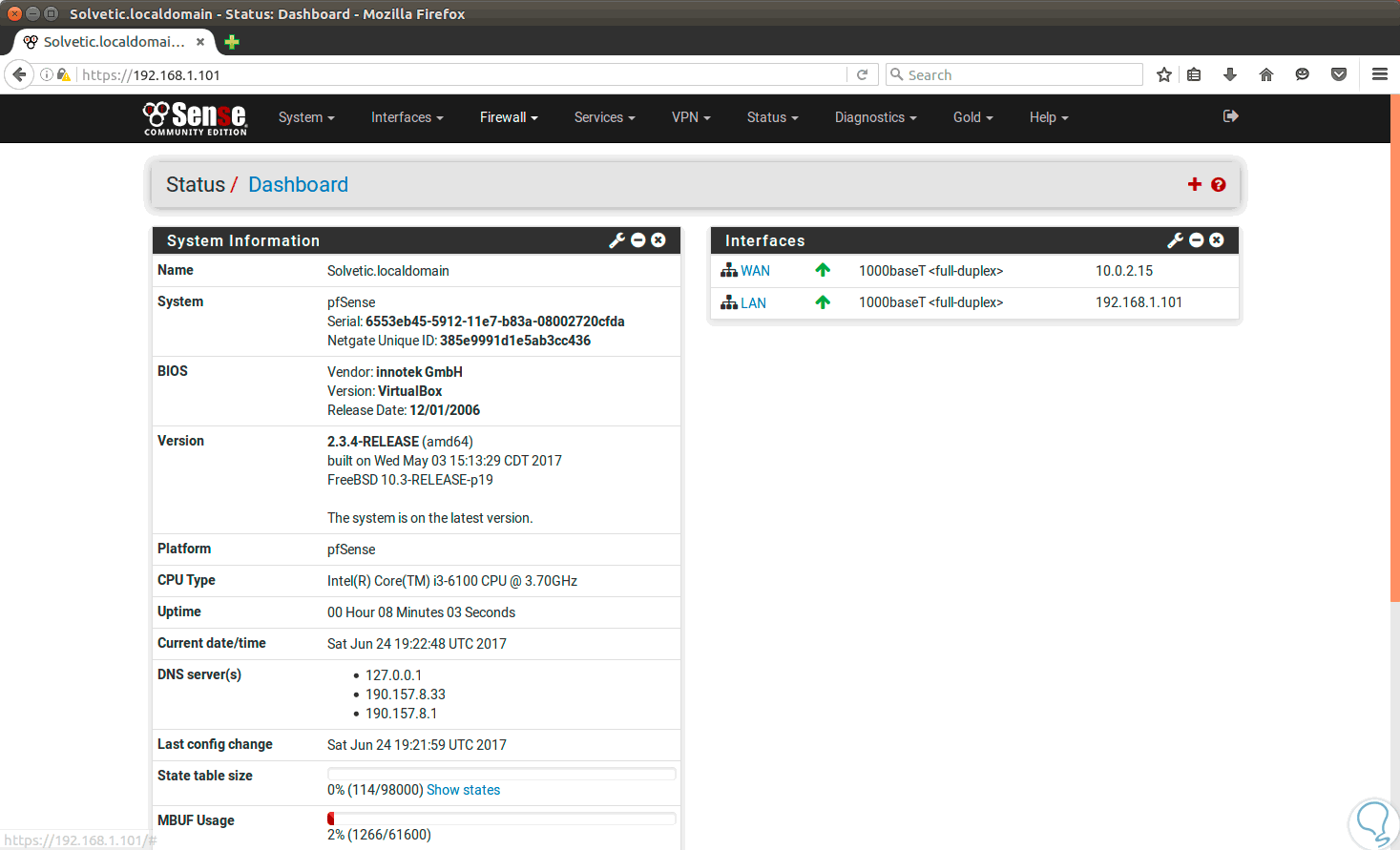Image resolution: width=1400 pixels, height=850 pixels.
Task: Click the version text 2.3.4-RELEASE
Action: 373,442
